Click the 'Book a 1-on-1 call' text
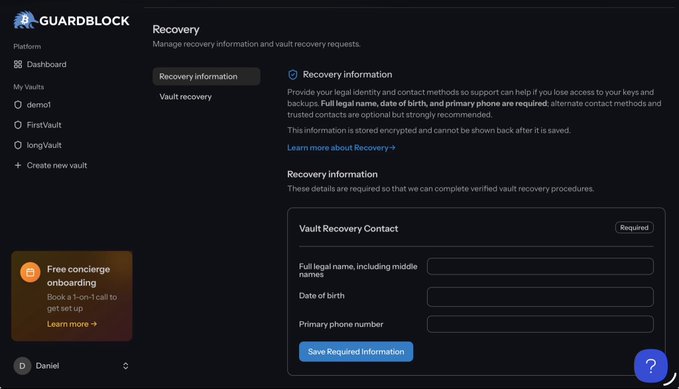This screenshot has width=679, height=389. pyautogui.click(x=82, y=303)
